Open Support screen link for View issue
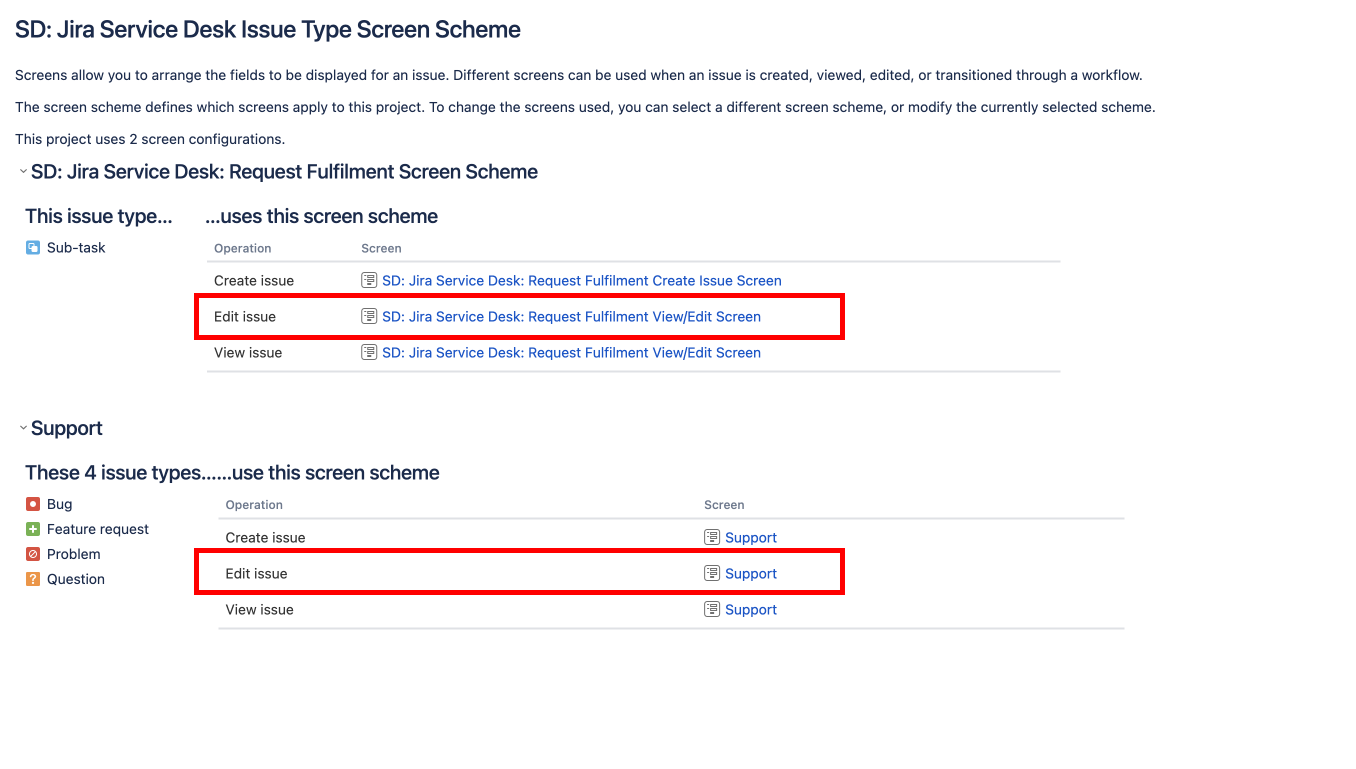Image resolution: width=1356 pixels, height=769 pixels. point(751,610)
